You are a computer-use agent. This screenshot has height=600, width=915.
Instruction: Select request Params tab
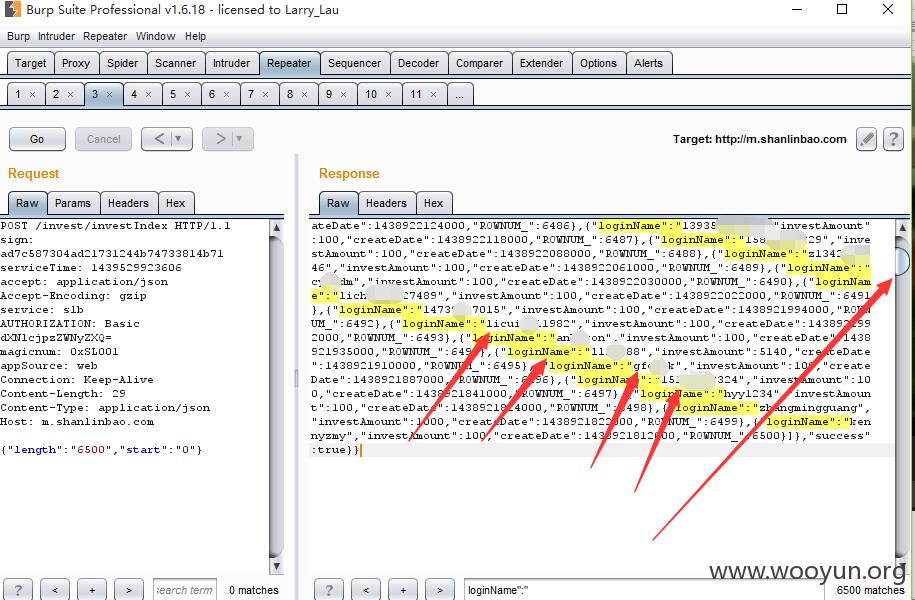tap(73, 203)
